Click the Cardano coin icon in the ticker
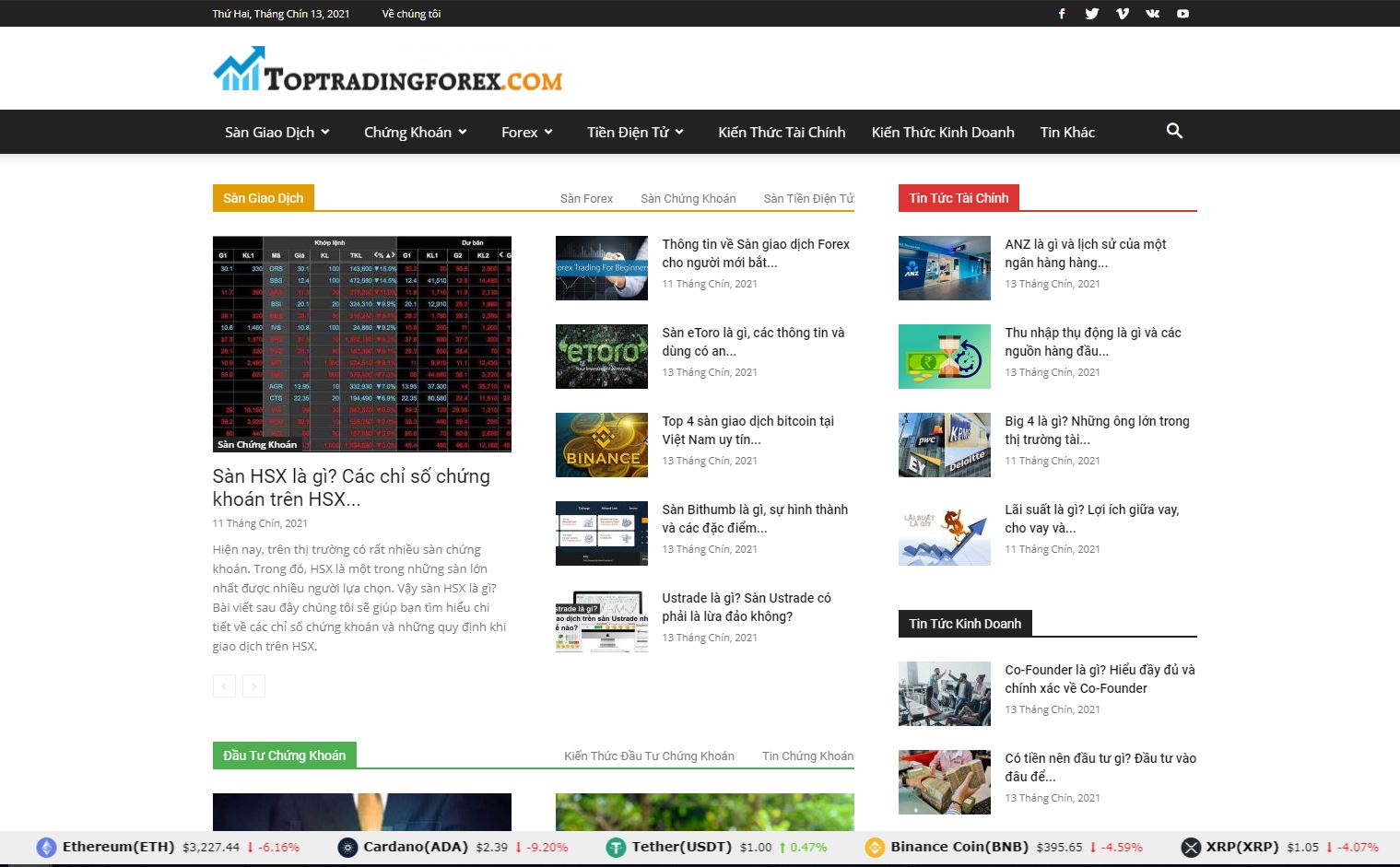 pos(347,848)
